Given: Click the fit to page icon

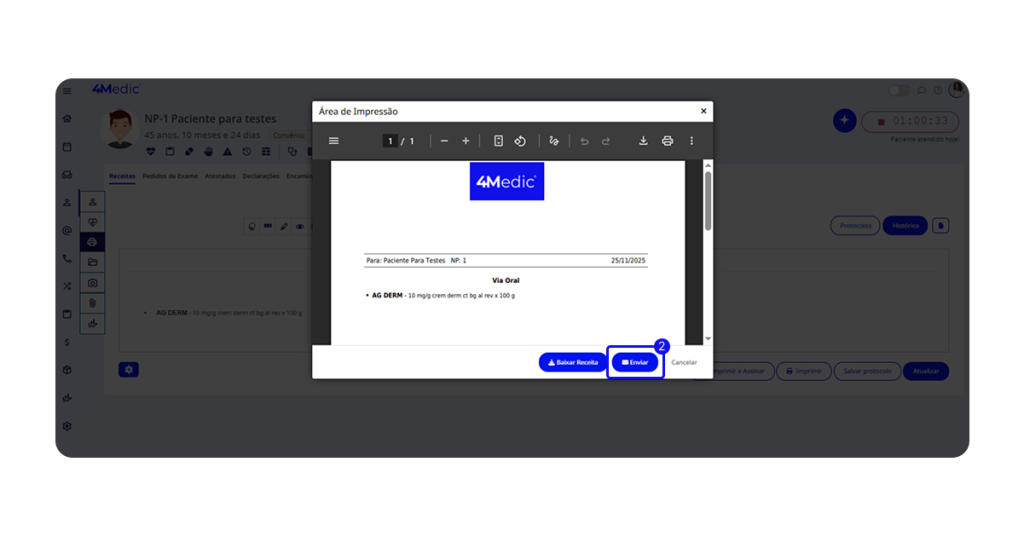Looking at the screenshot, I should [x=498, y=141].
